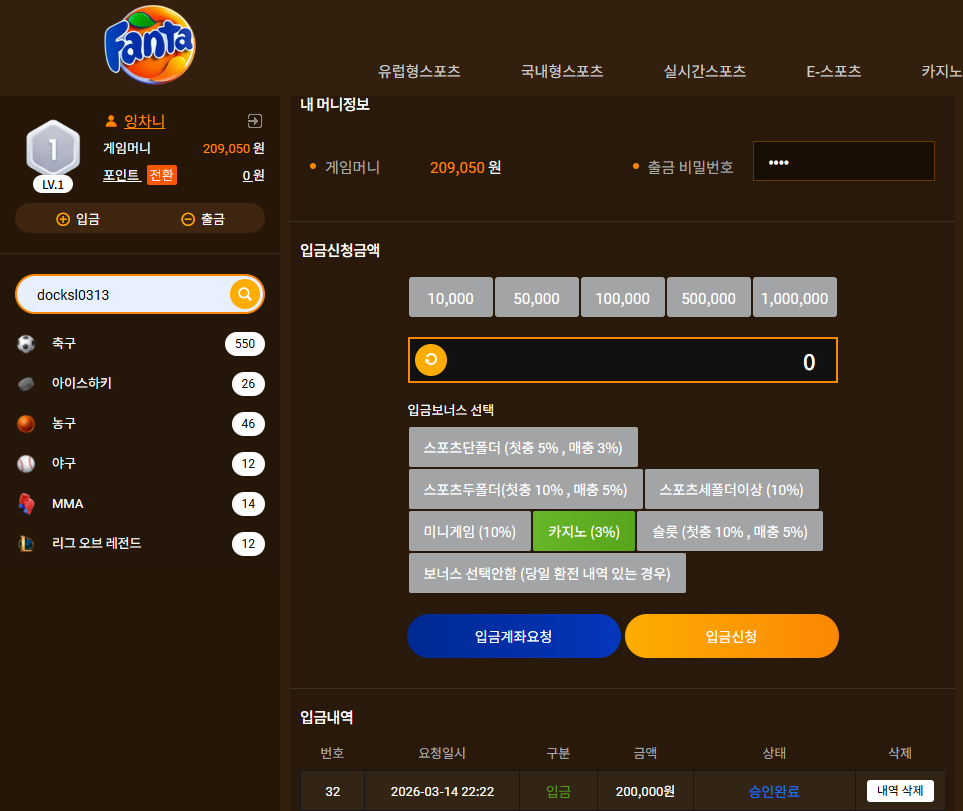Add 100,000 preset amount
Viewport: 963px width, 811px height.
pyautogui.click(x=623, y=298)
